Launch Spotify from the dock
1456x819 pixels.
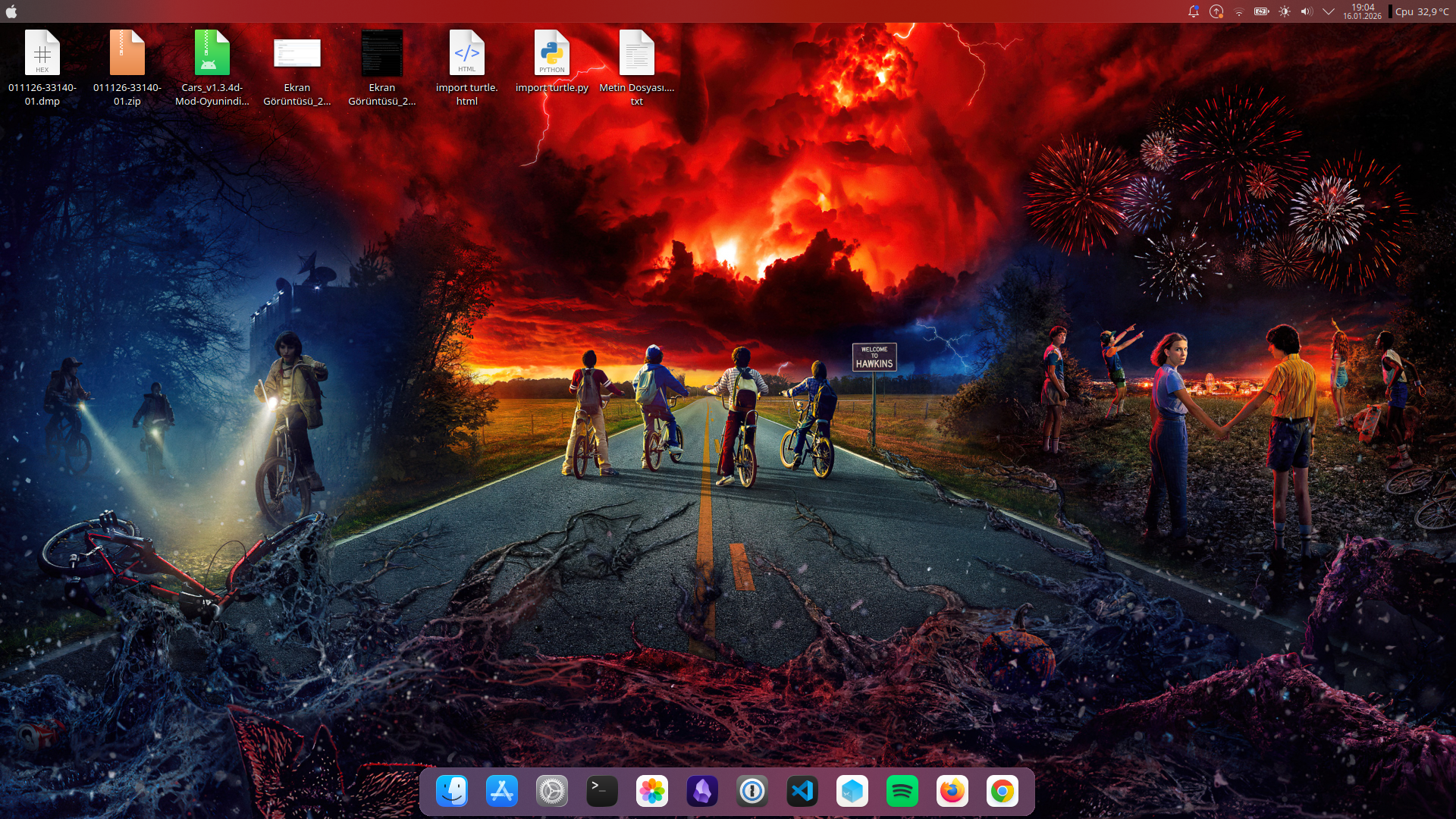902,792
